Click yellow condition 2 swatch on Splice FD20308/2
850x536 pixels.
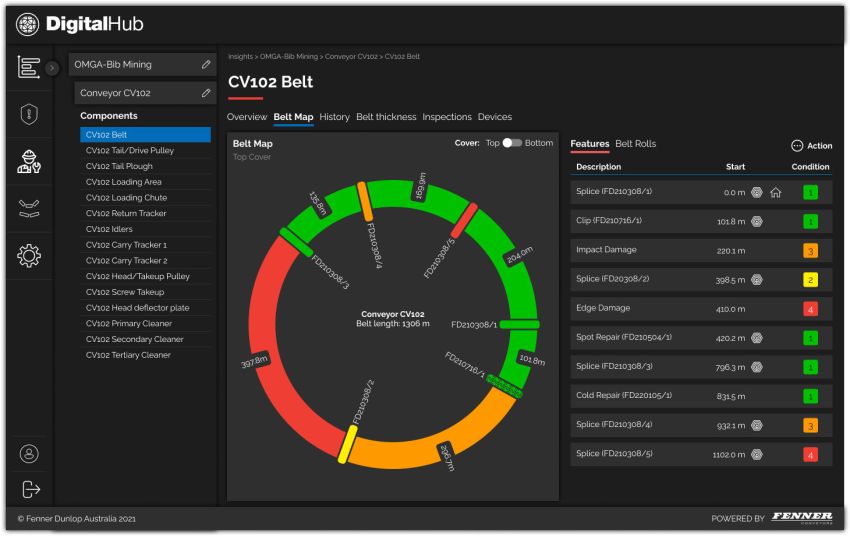pyautogui.click(x=810, y=280)
